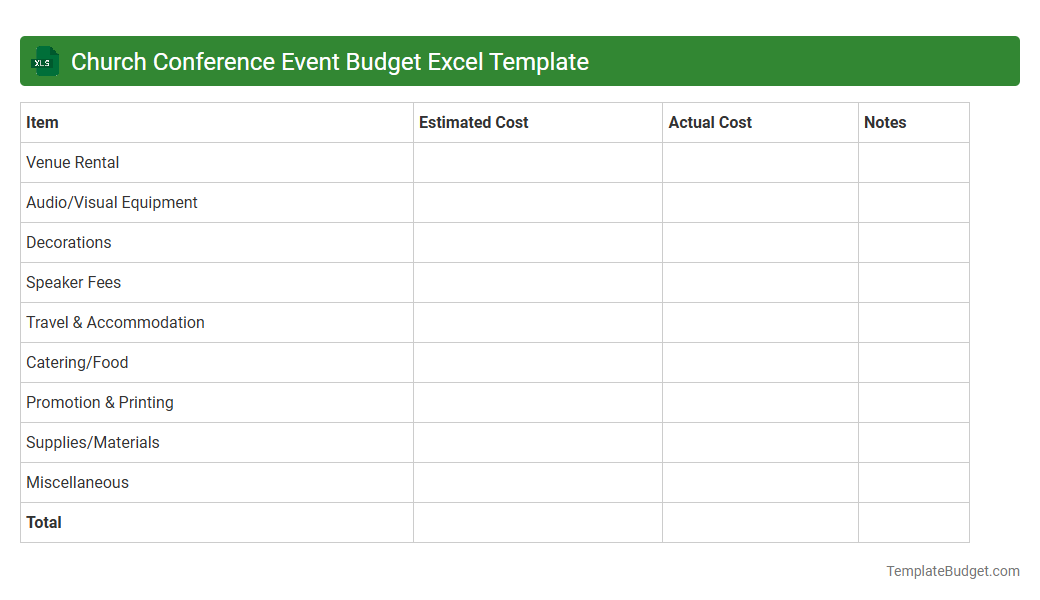
Task: Open the TemplateBudget.com link
Action: pyautogui.click(x=952, y=571)
